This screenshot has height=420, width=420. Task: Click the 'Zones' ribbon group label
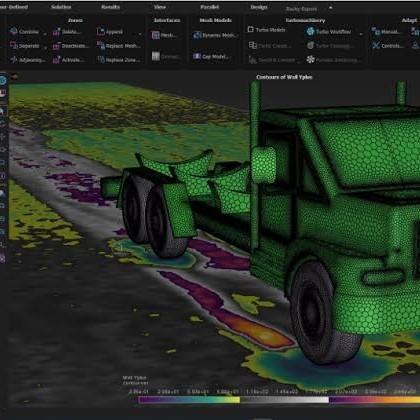75,20
